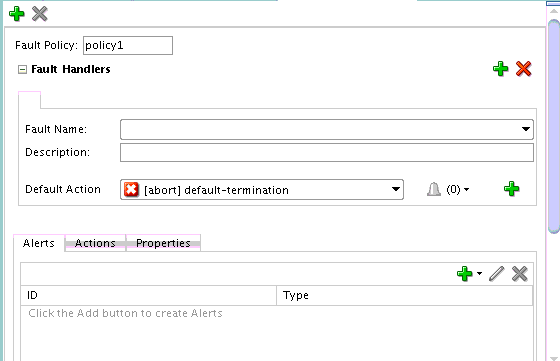Open the Fault Name dropdown
The height and width of the screenshot is (361, 560).
525,129
